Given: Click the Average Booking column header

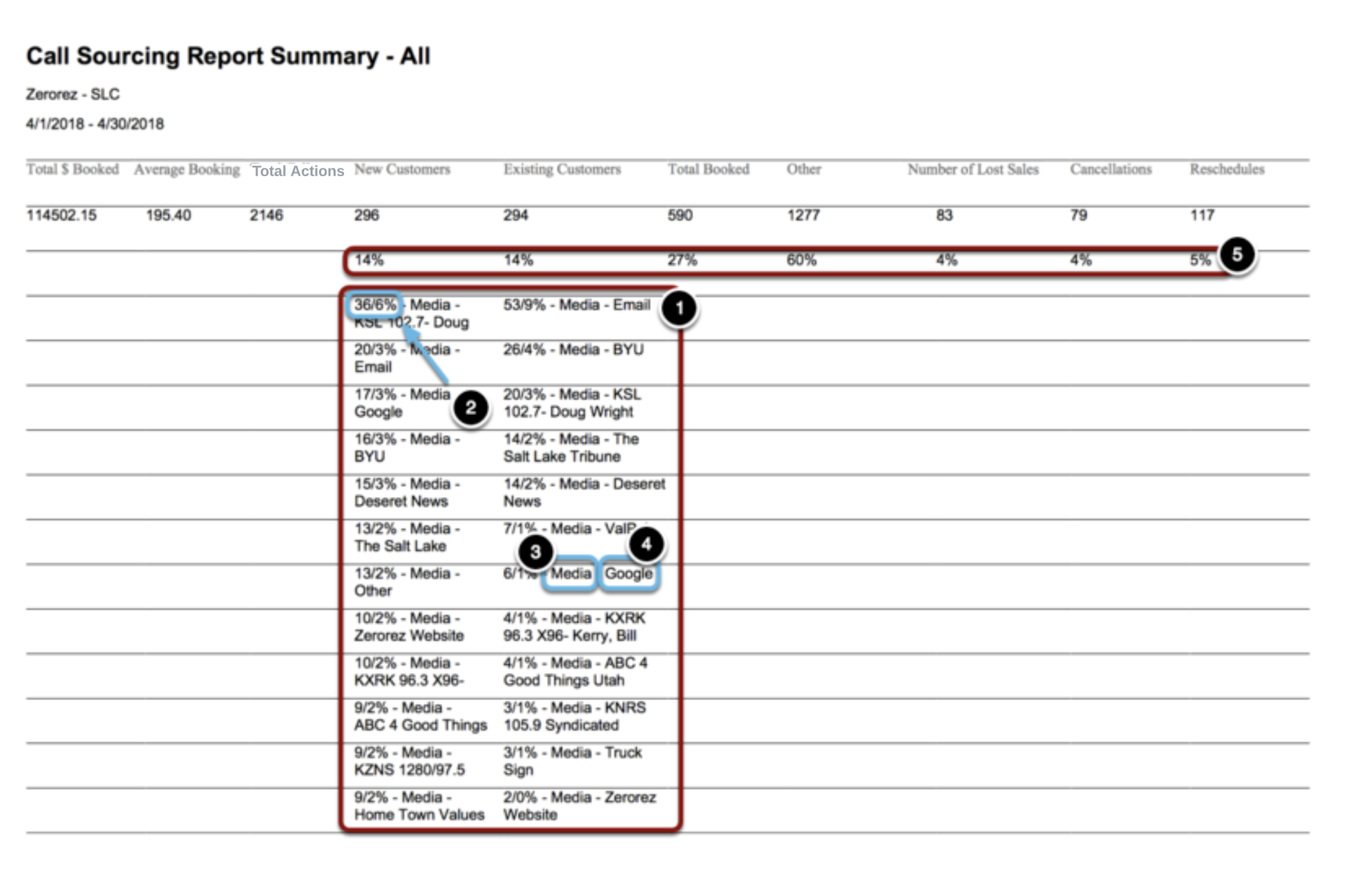Looking at the screenshot, I should point(186,170).
